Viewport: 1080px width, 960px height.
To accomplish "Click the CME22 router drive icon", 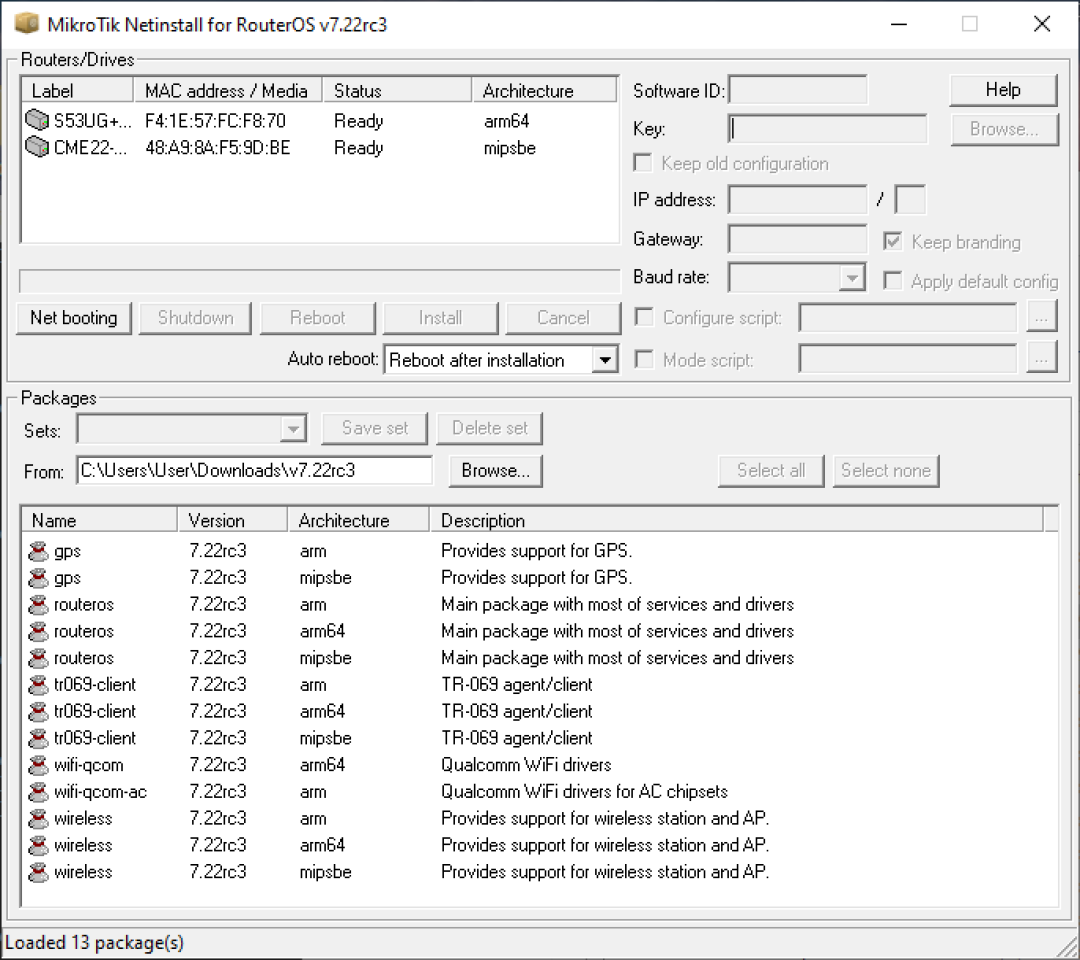I will click(x=37, y=147).
